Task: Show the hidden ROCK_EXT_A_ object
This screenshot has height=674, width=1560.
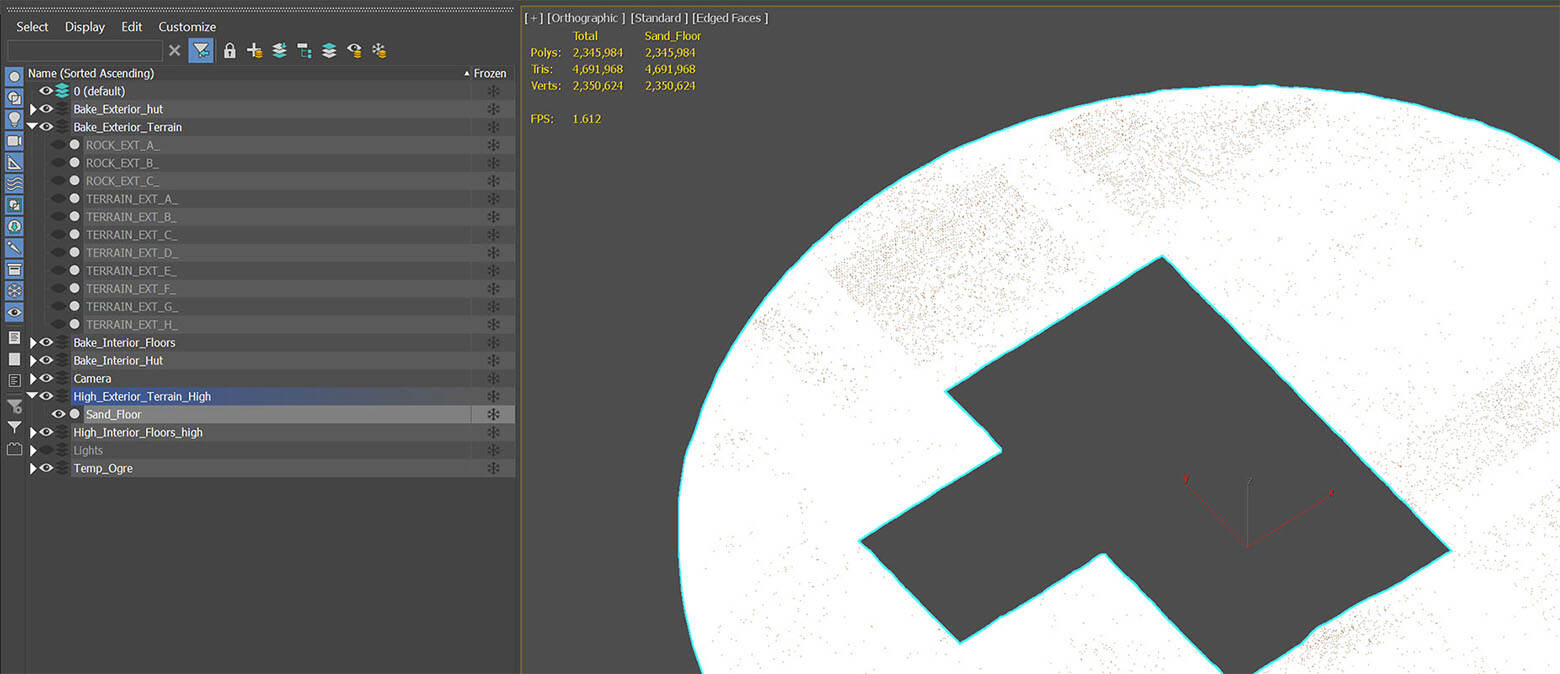Action: coord(59,145)
